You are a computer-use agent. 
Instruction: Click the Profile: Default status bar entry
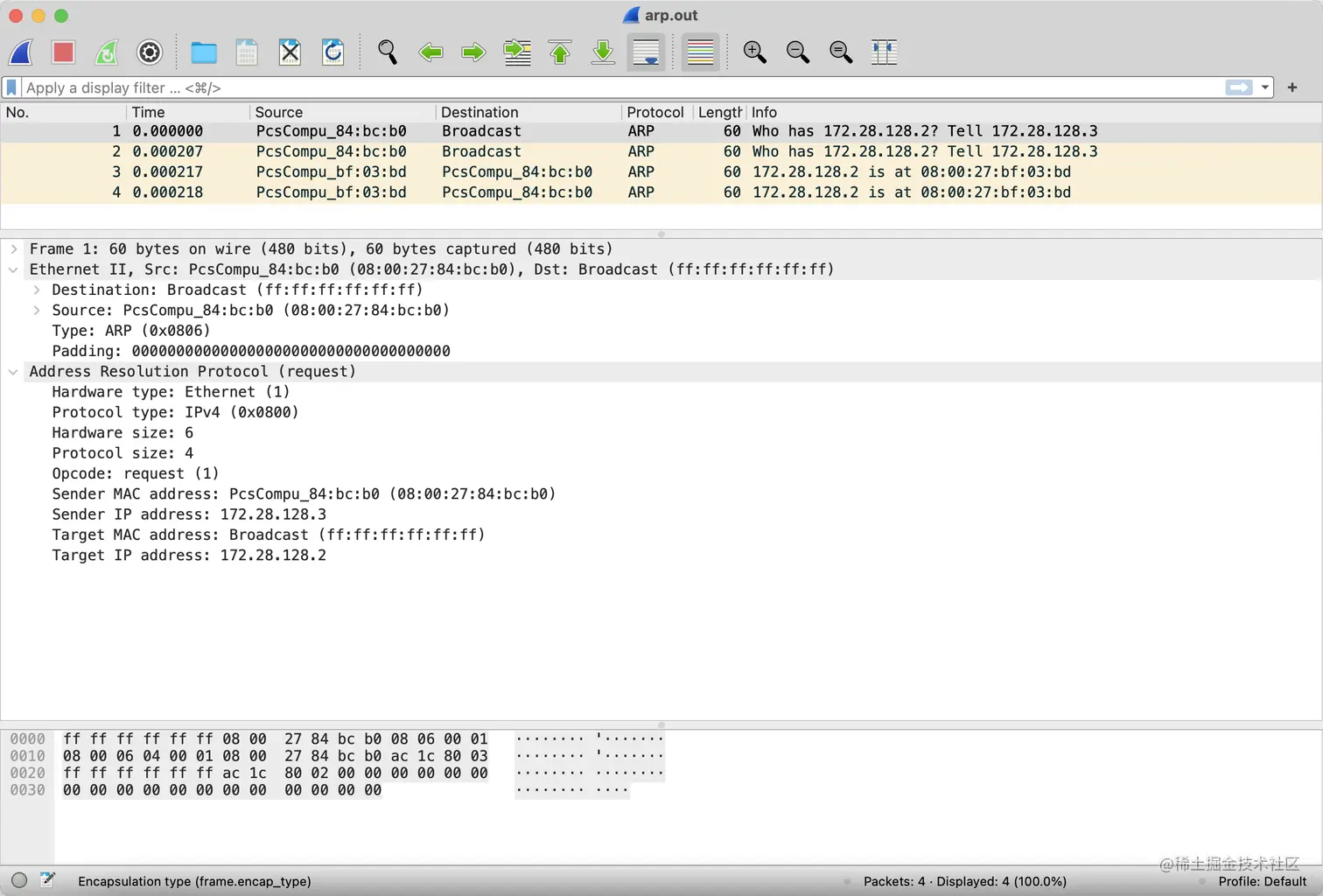[1262, 882]
